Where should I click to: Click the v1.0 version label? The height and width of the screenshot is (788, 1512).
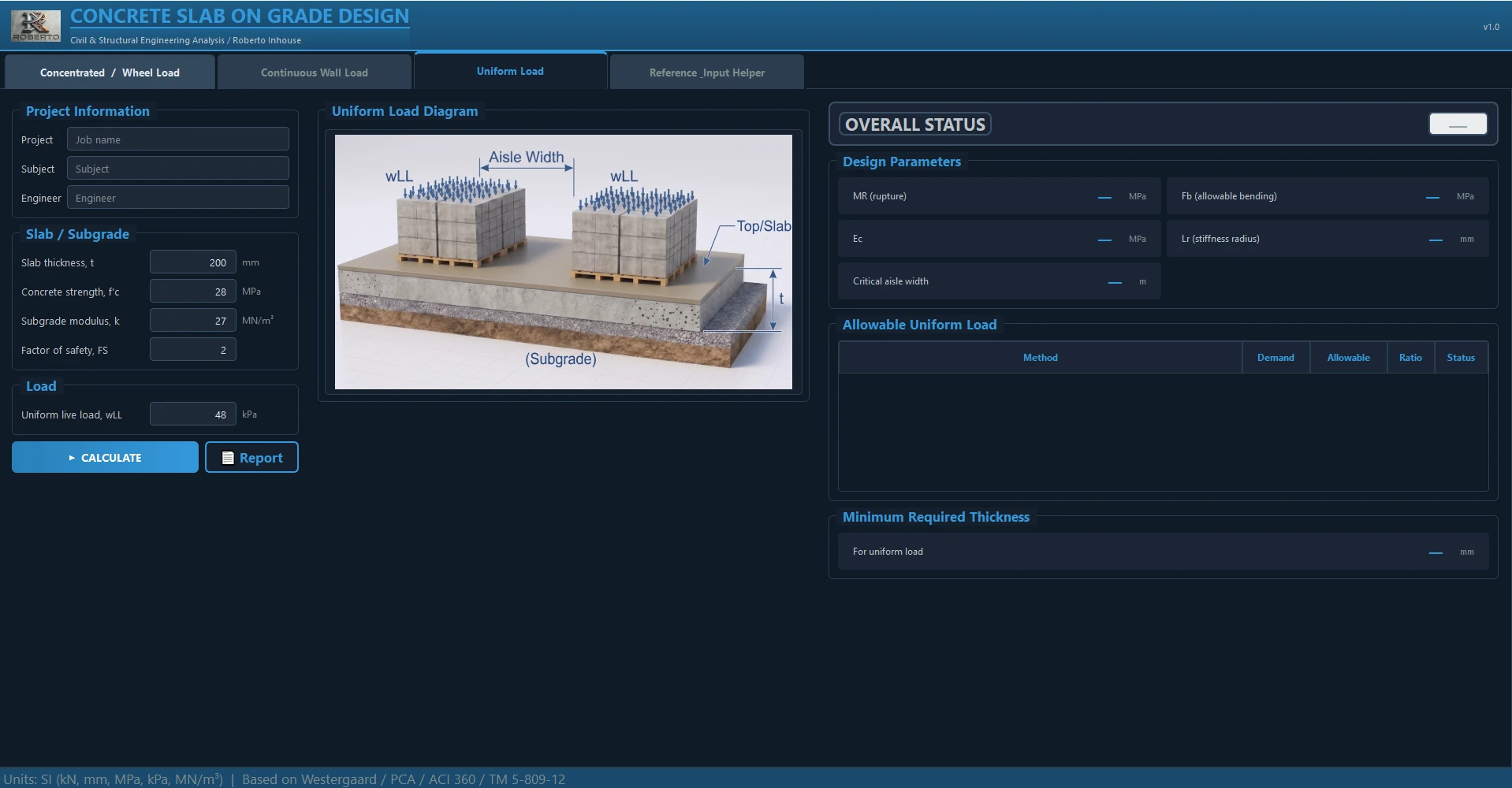pos(1491,27)
